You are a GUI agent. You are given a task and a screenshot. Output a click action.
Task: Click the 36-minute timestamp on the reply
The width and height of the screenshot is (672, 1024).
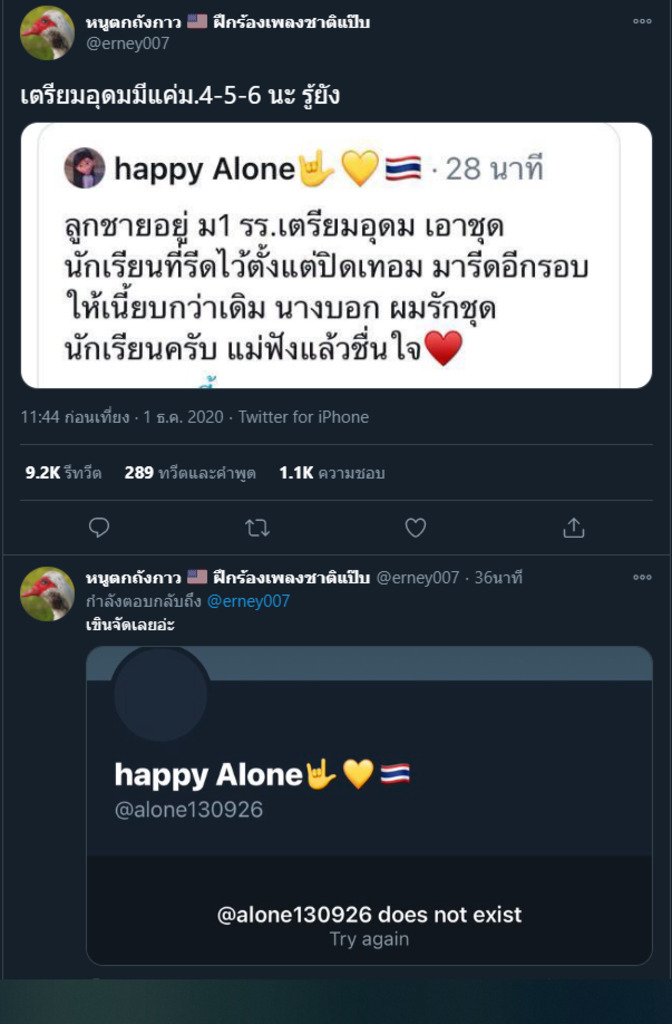click(498, 577)
